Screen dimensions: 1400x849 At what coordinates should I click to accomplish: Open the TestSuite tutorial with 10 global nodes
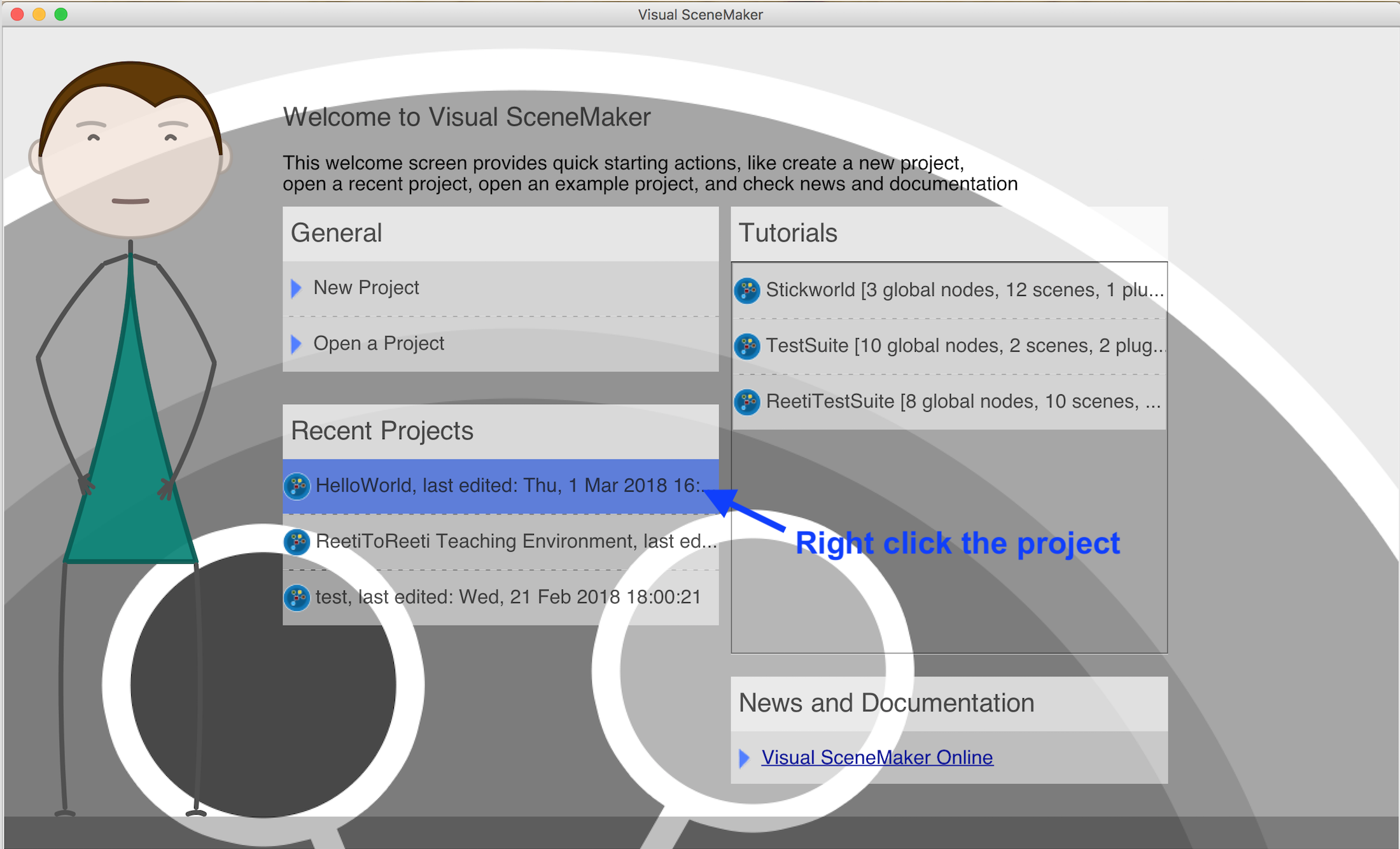coord(964,346)
